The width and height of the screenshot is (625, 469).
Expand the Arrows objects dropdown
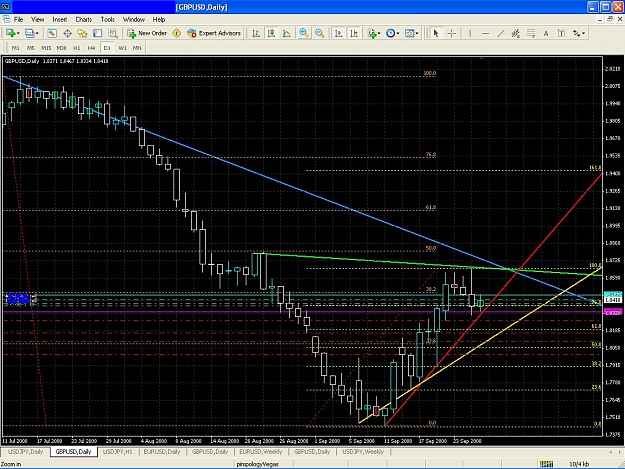point(584,33)
